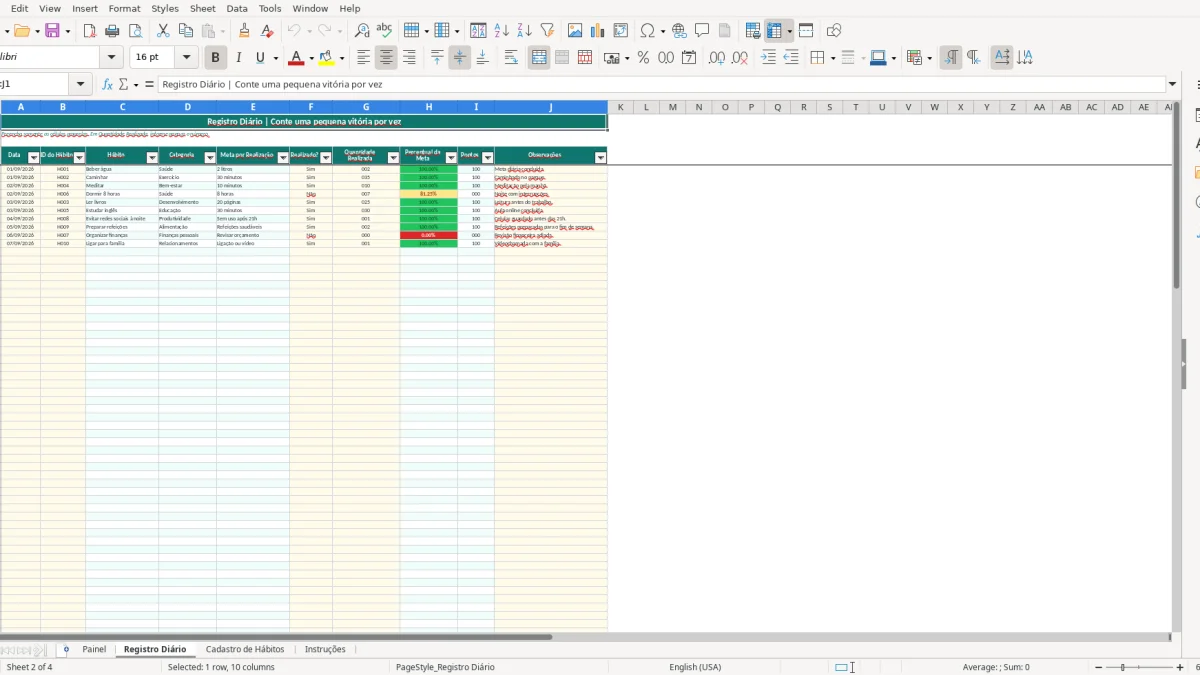1200x675 pixels.
Task: Toggle wrap text
Action: pos(511,58)
